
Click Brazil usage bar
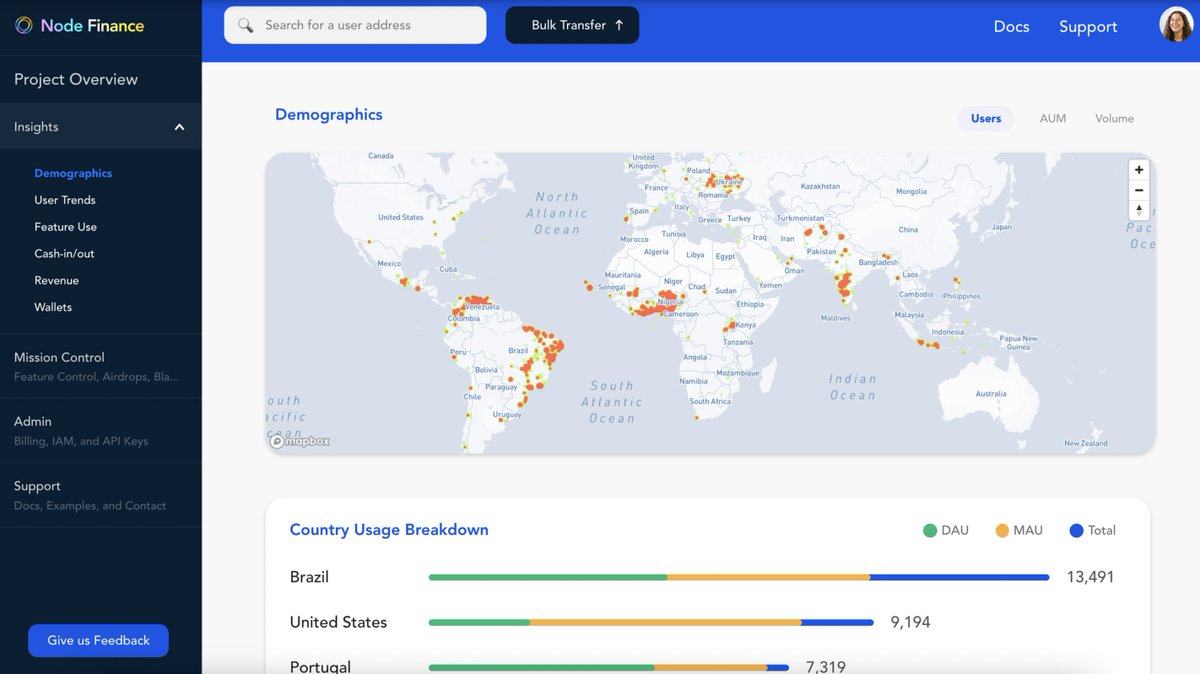(739, 577)
